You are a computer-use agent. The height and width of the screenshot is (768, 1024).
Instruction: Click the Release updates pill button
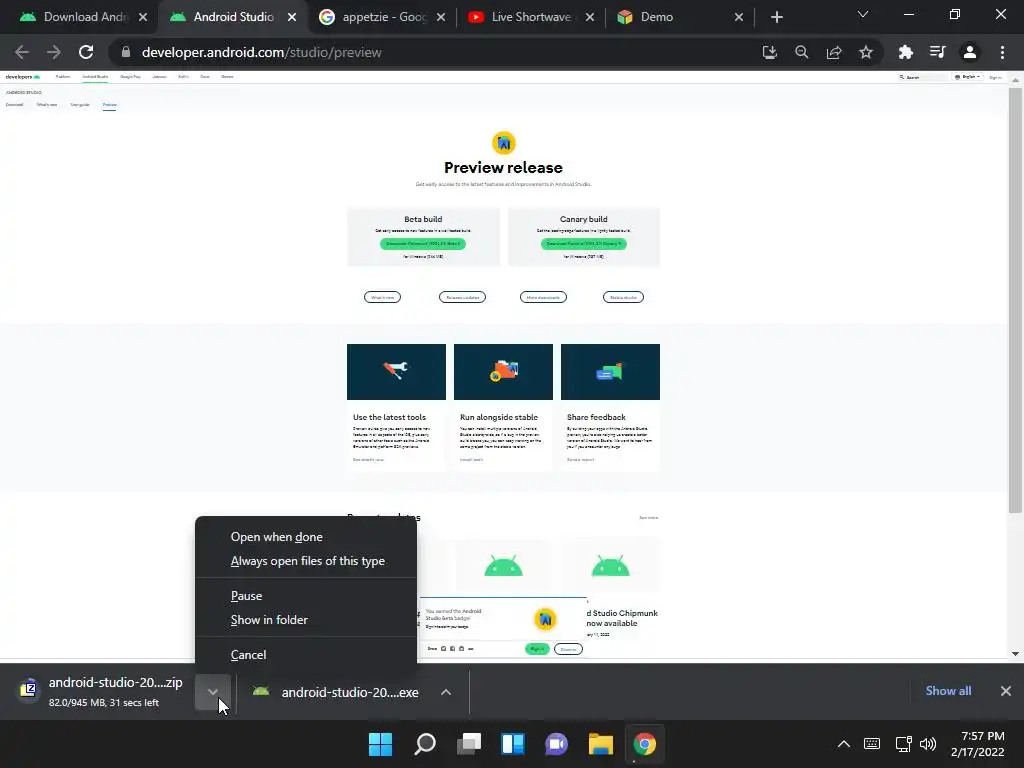462,297
